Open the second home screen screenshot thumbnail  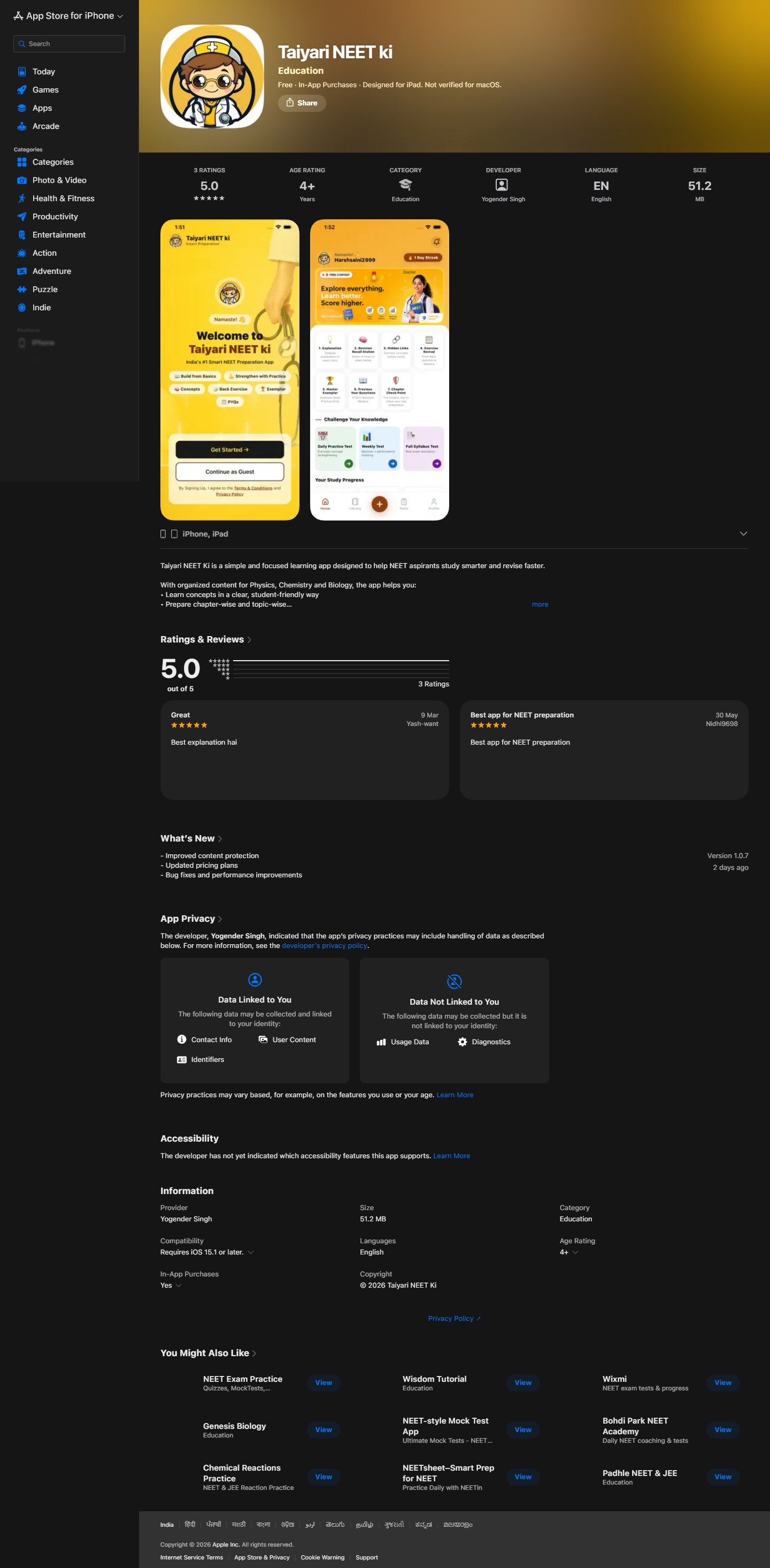[x=380, y=370]
